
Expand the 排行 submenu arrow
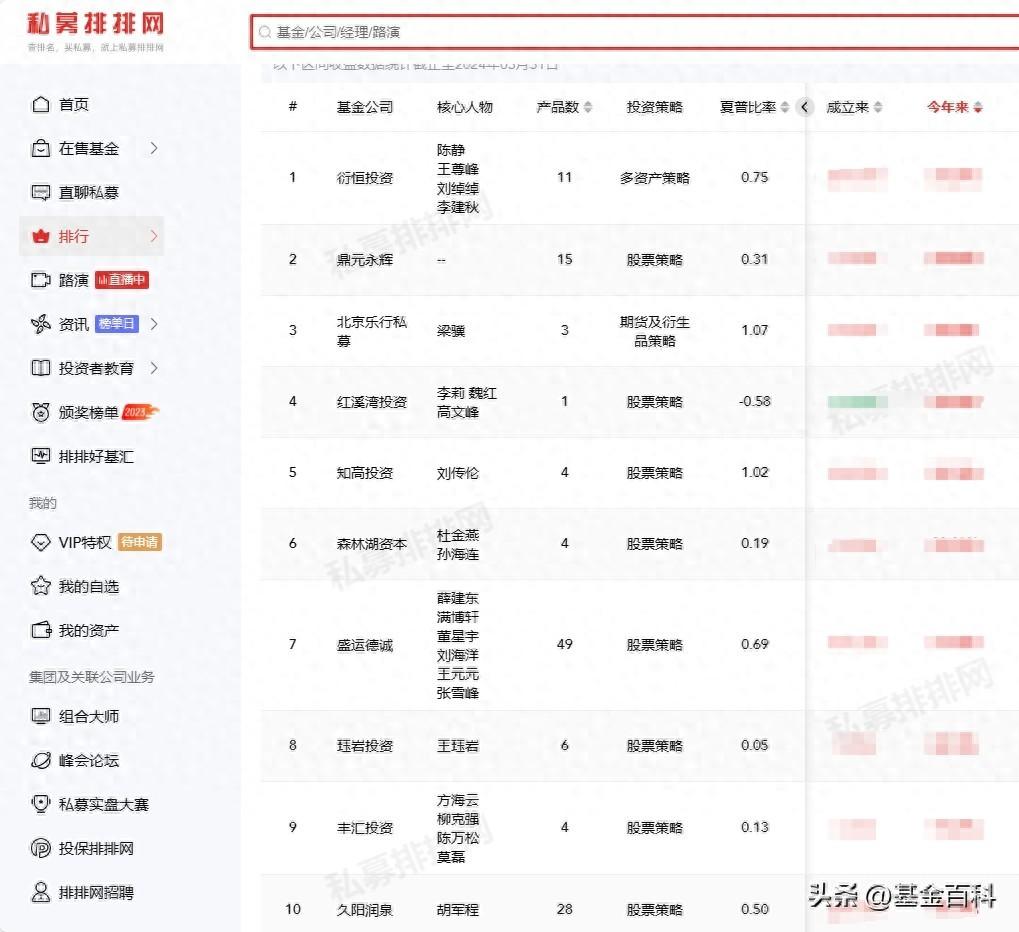154,236
